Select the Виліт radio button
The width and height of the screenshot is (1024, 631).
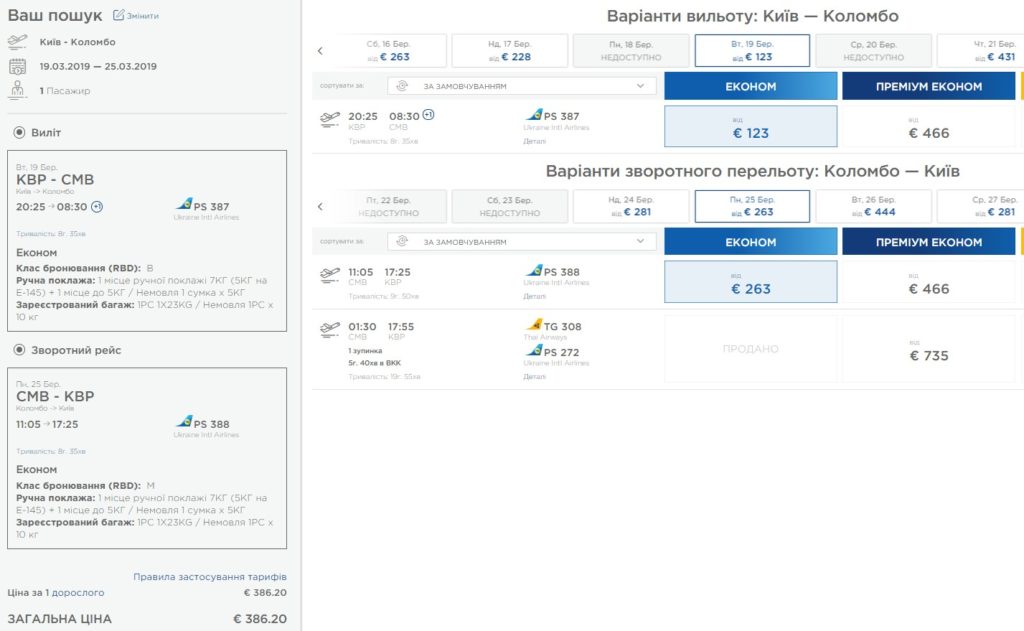click(20, 133)
